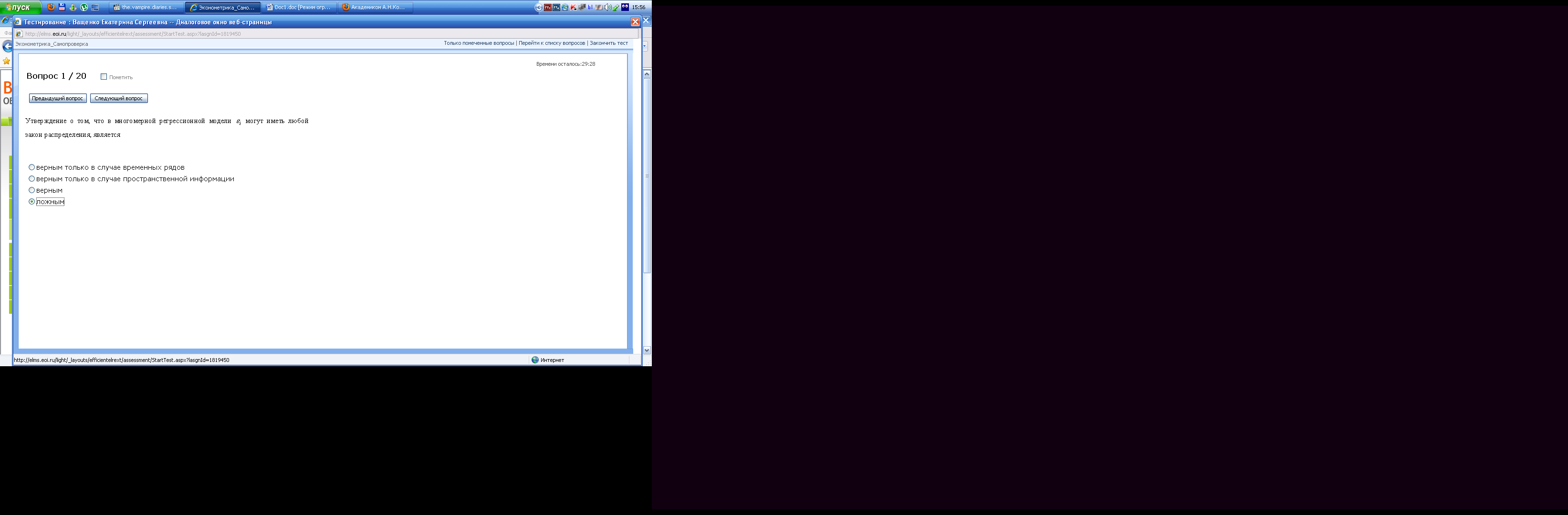The width and height of the screenshot is (1568, 515).
Task: Click the status bar URL text
Action: coord(121,360)
